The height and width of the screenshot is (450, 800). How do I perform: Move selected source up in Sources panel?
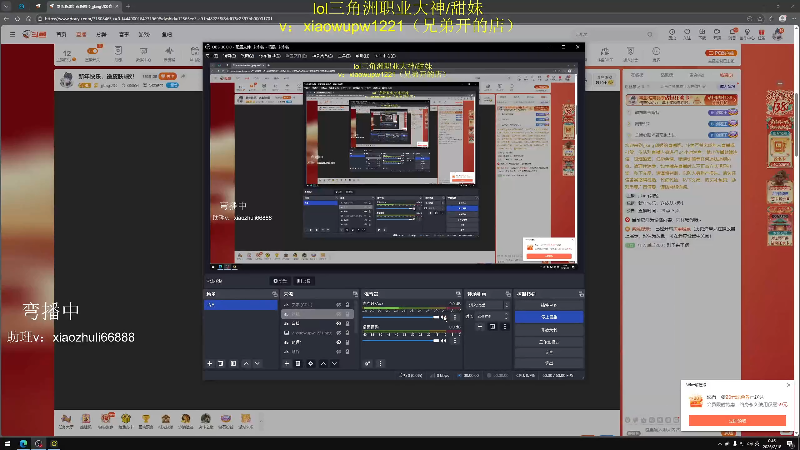tap(323, 364)
